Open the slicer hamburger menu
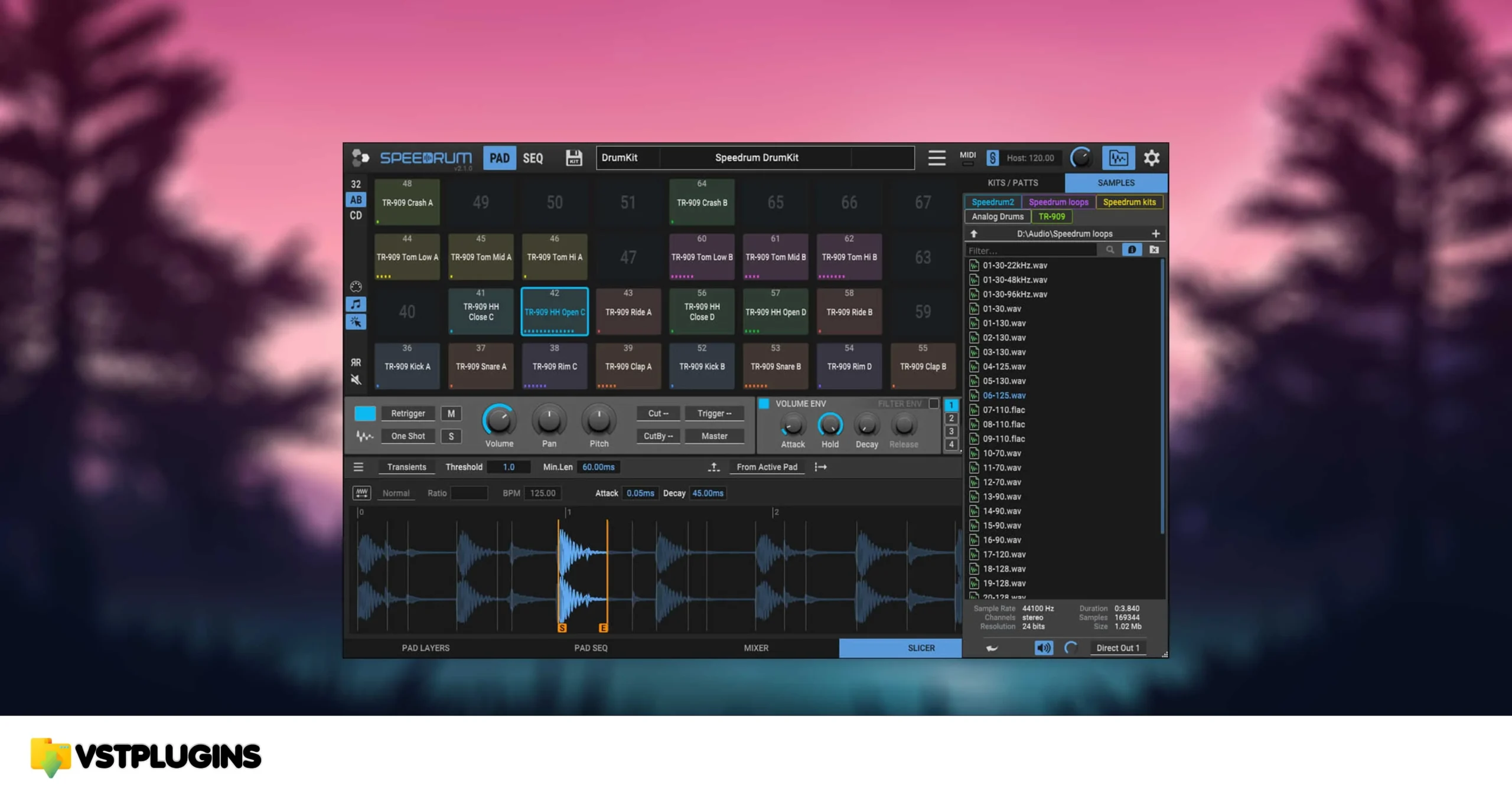The image size is (1512, 801). tap(358, 467)
